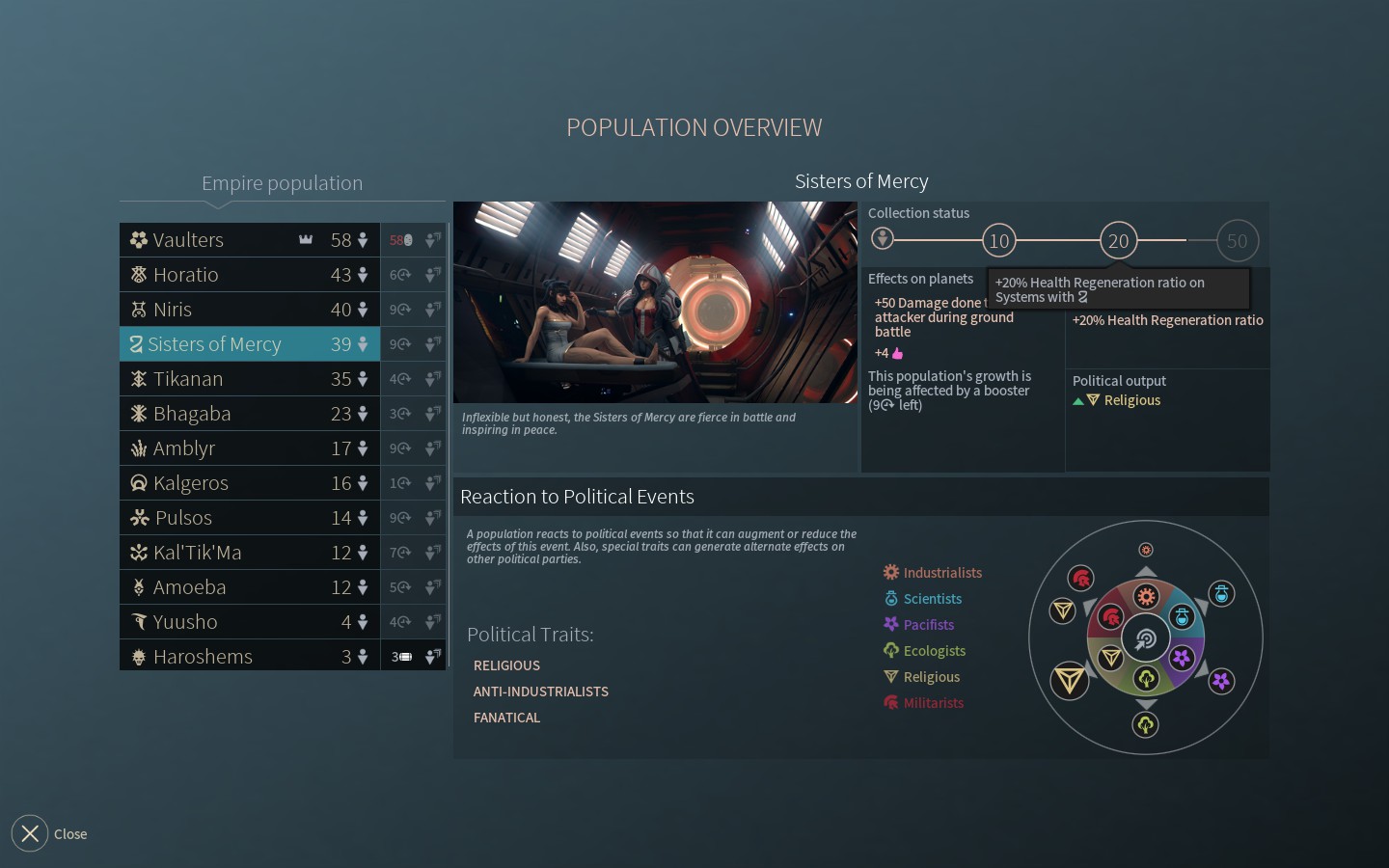Click inner Industrialists gear icon on wheel
This screenshot has width=1389, height=868.
(1146, 596)
